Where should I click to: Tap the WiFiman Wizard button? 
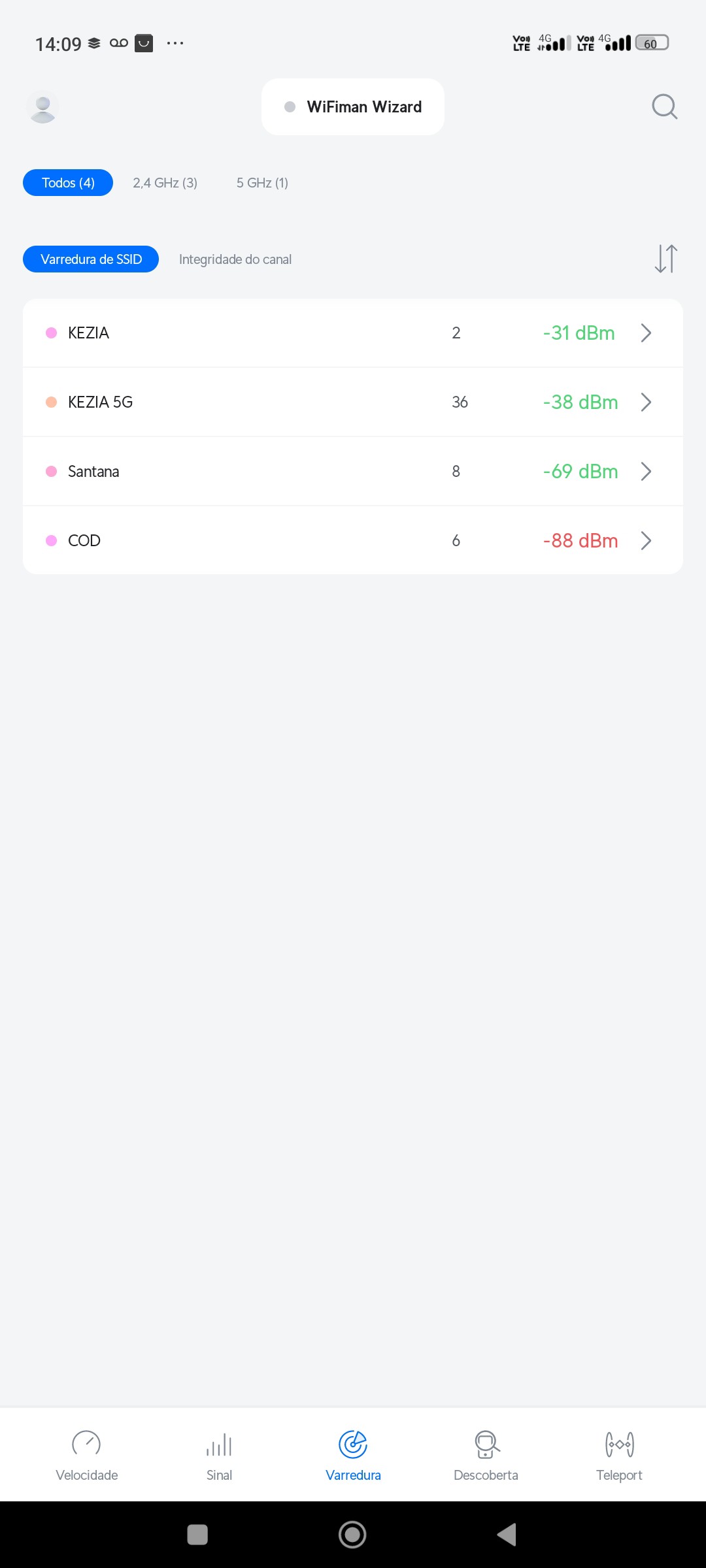tap(353, 107)
